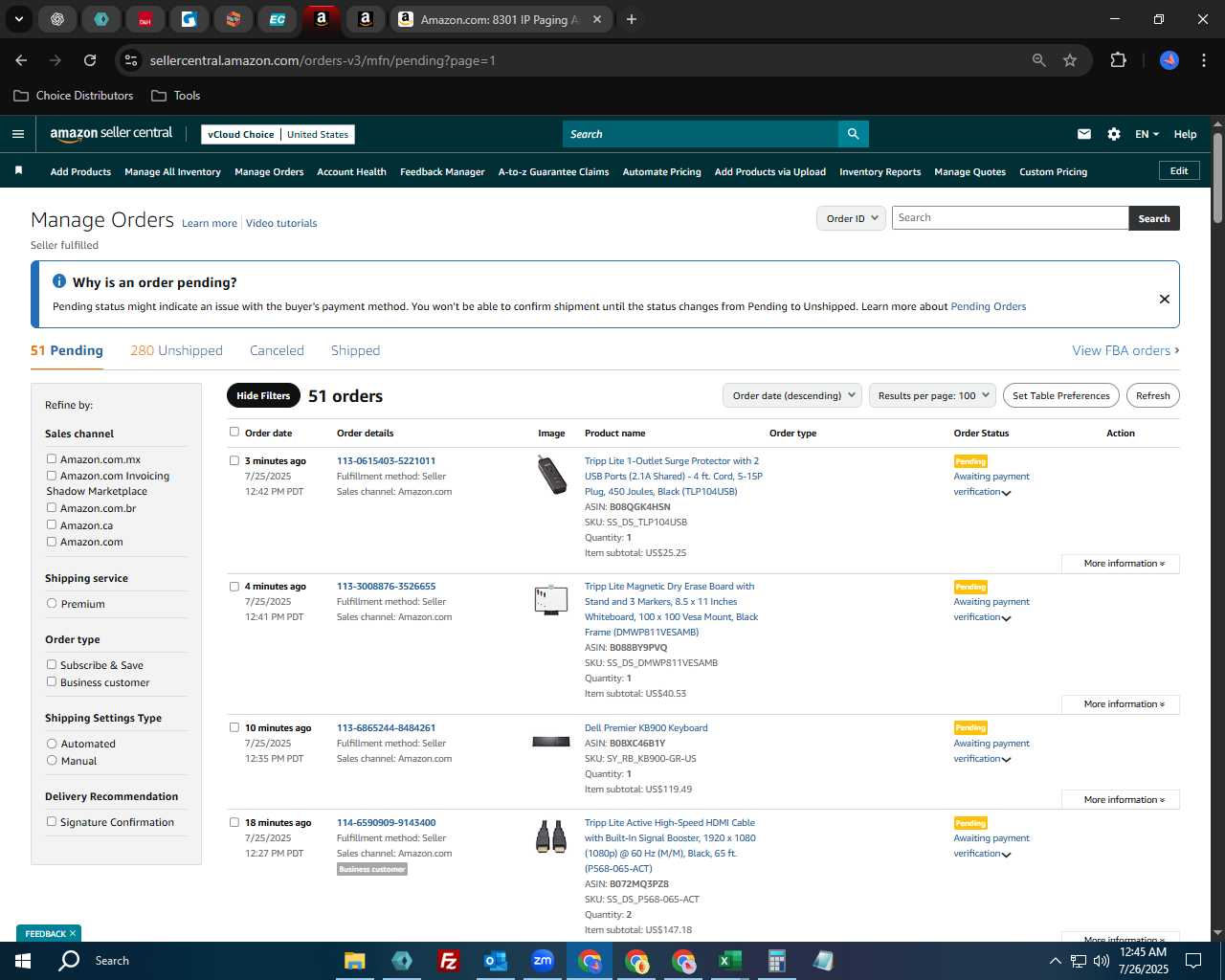Open the settings gear in header
The height and width of the screenshot is (980, 1225).
[1114, 134]
